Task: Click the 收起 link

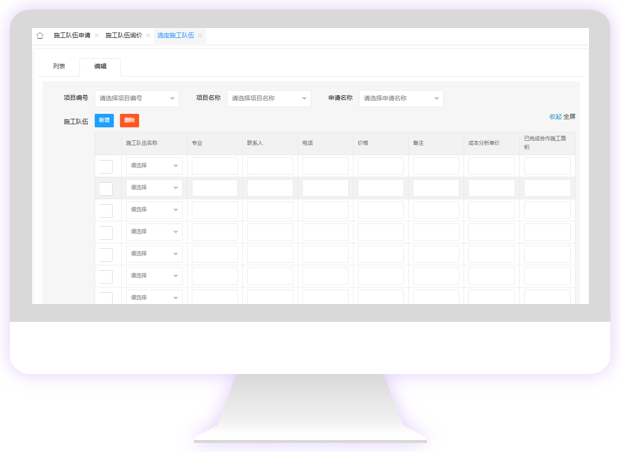Action: [555, 117]
